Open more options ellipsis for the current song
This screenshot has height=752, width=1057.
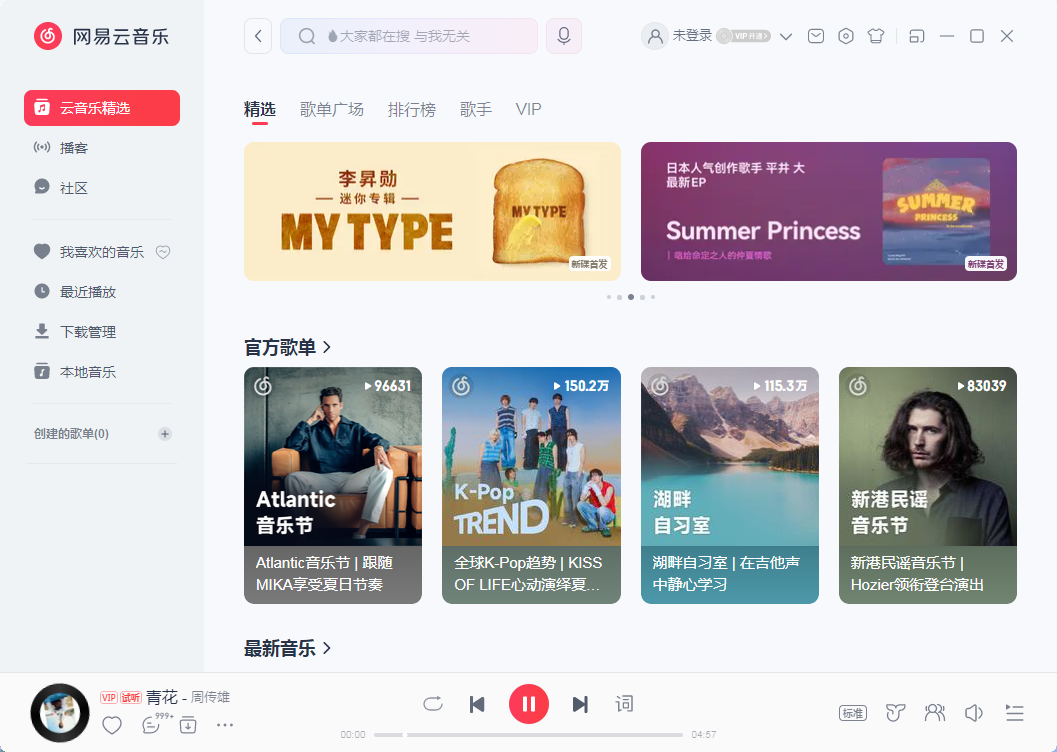224,725
